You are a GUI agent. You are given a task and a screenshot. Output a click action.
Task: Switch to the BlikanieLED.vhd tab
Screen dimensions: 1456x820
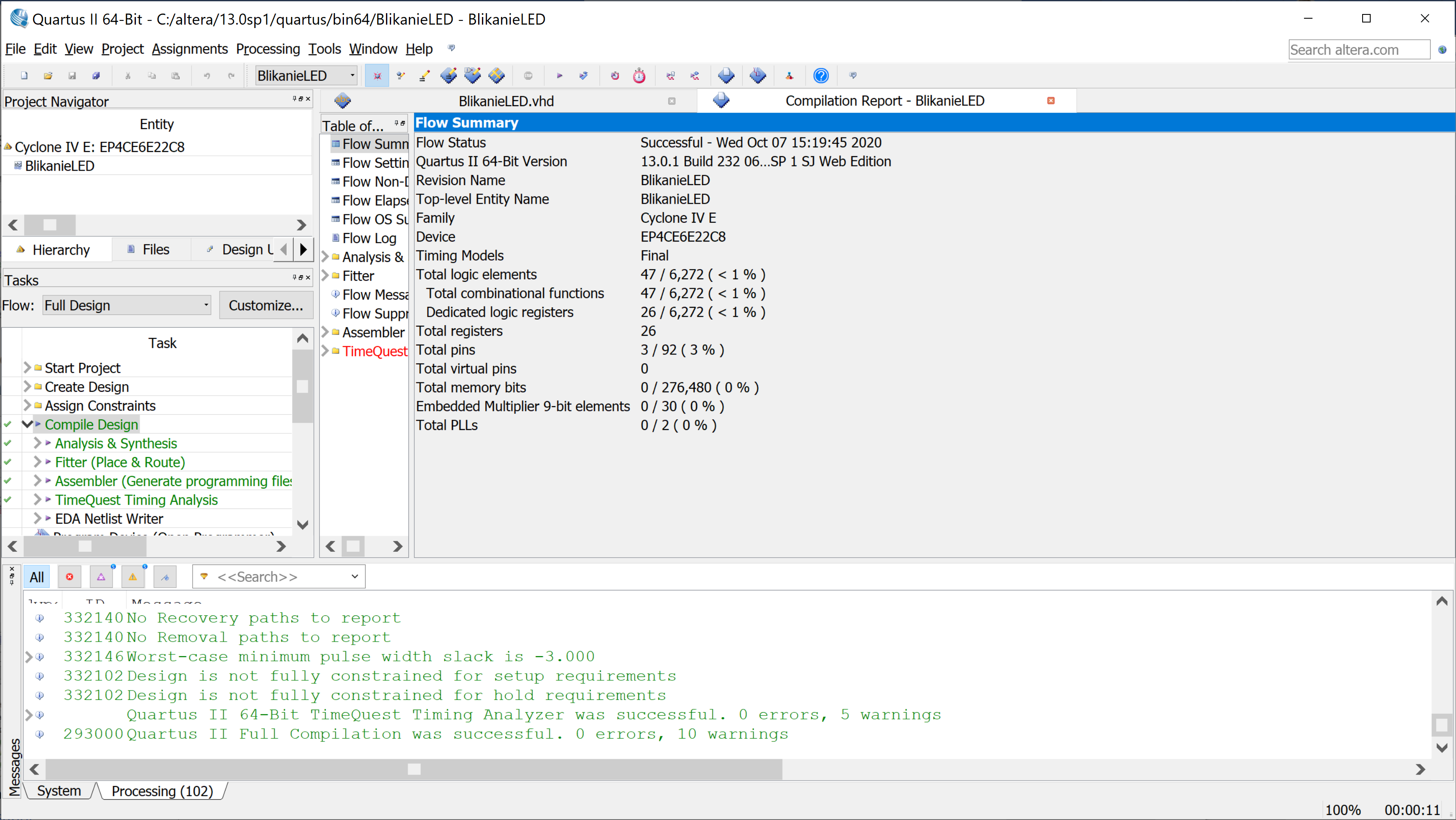[x=506, y=101]
